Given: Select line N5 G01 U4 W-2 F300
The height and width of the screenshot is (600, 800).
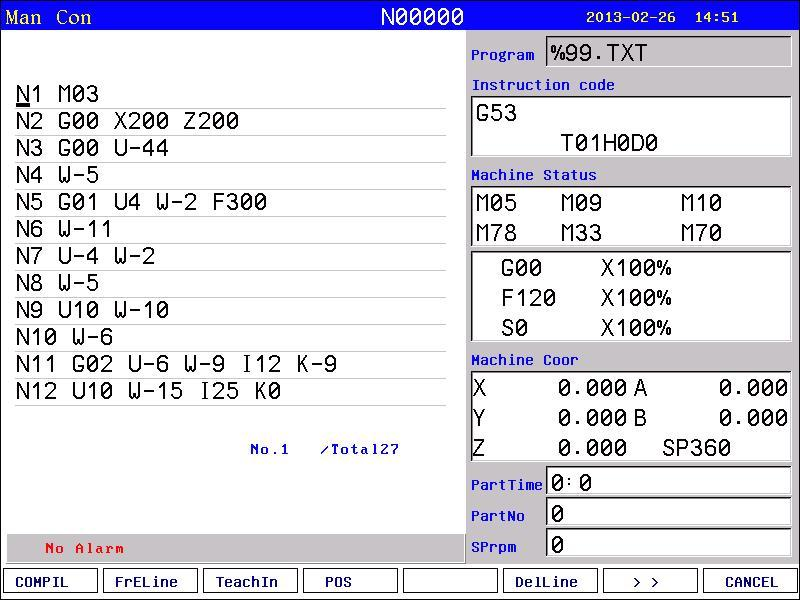Looking at the screenshot, I should [230, 203].
